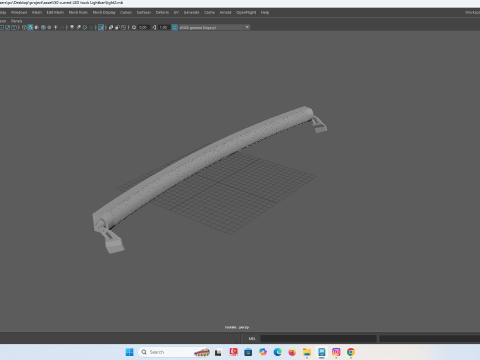Toggle Textured display icon
The image size is (480, 360).
(x=49, y=27)
